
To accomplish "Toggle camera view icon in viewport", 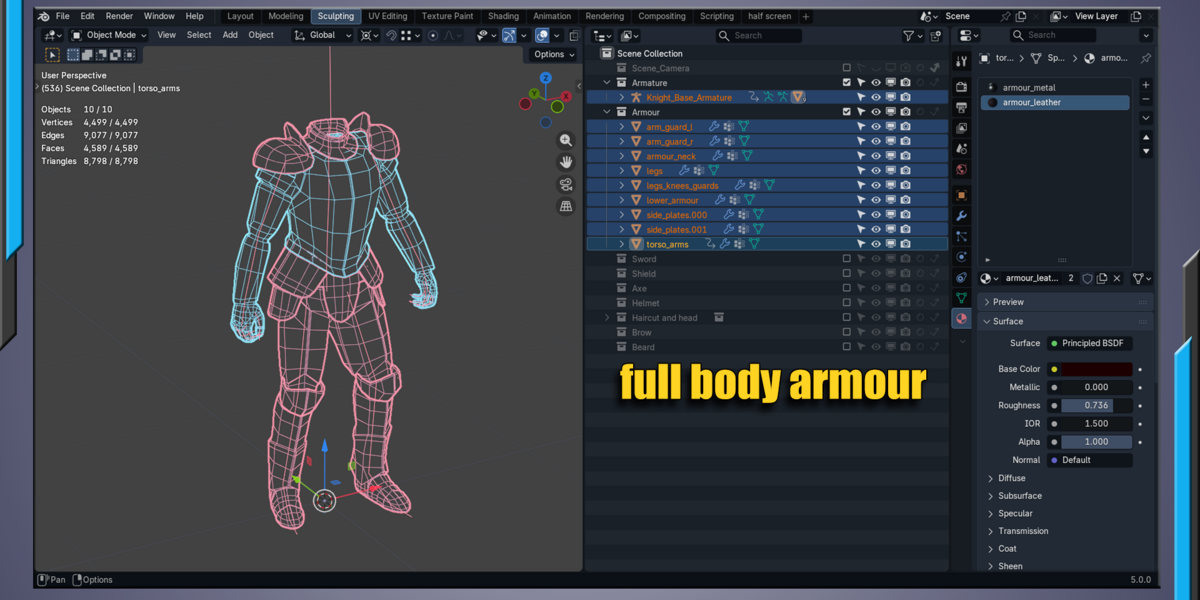I will point(566,184).
